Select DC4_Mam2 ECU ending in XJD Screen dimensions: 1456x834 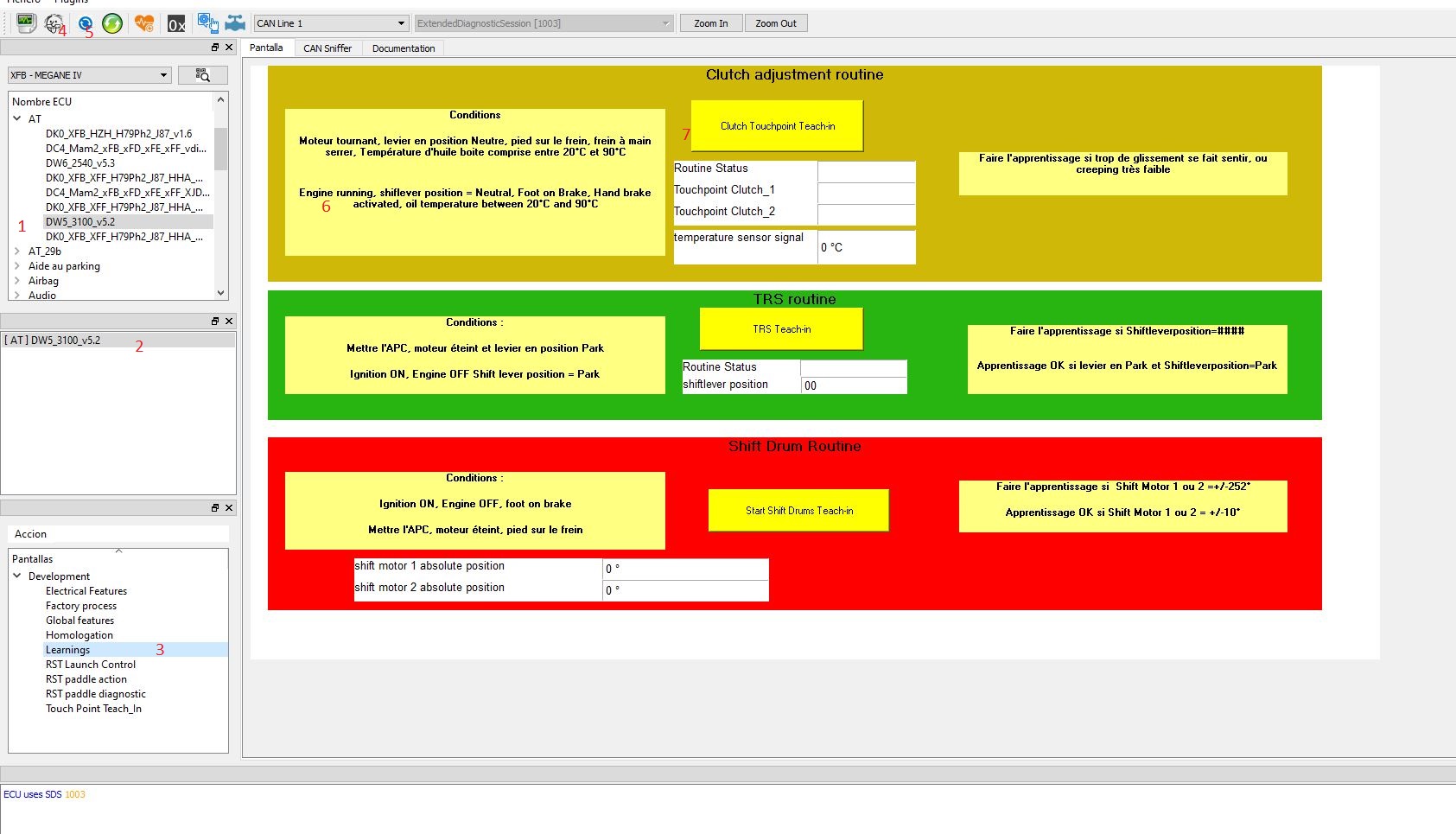pyautogui.click(x=128, y=193)
